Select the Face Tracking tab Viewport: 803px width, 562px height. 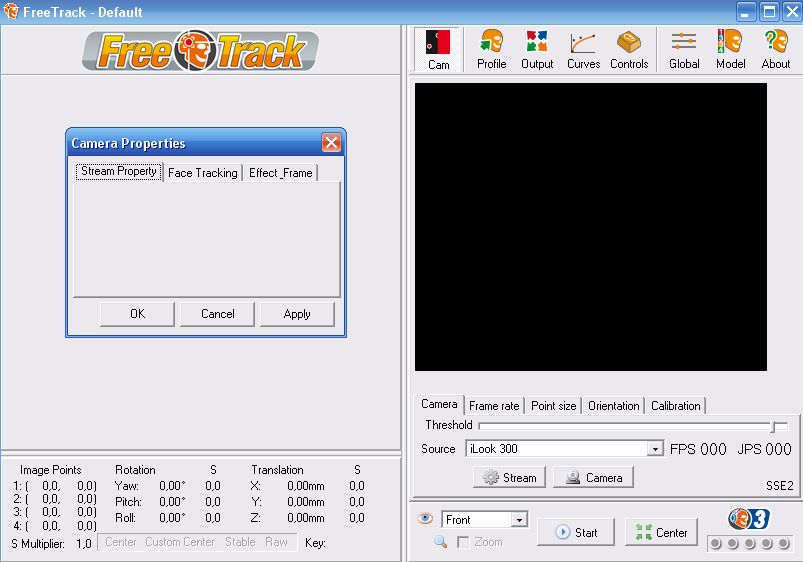point(203,173)
